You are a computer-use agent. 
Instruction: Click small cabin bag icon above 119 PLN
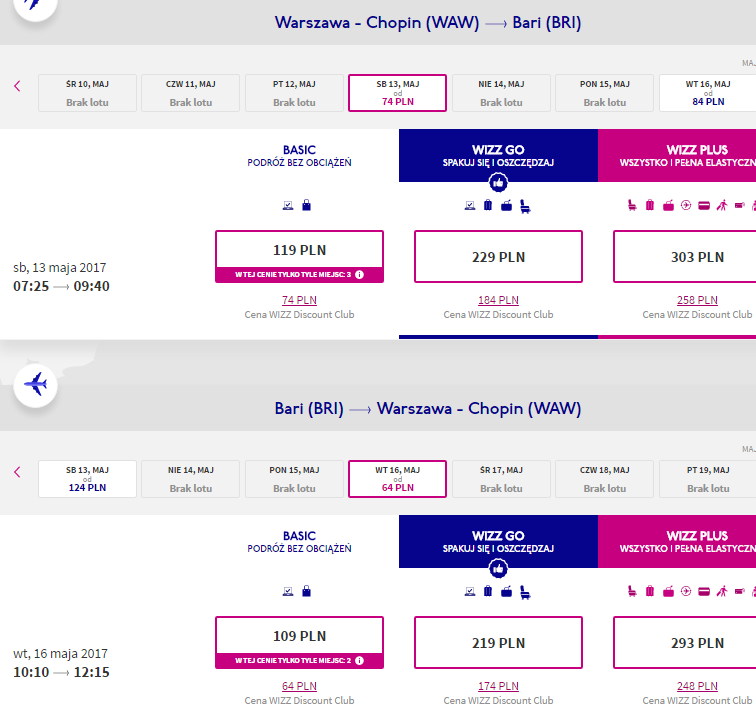(x=307, y=205)
